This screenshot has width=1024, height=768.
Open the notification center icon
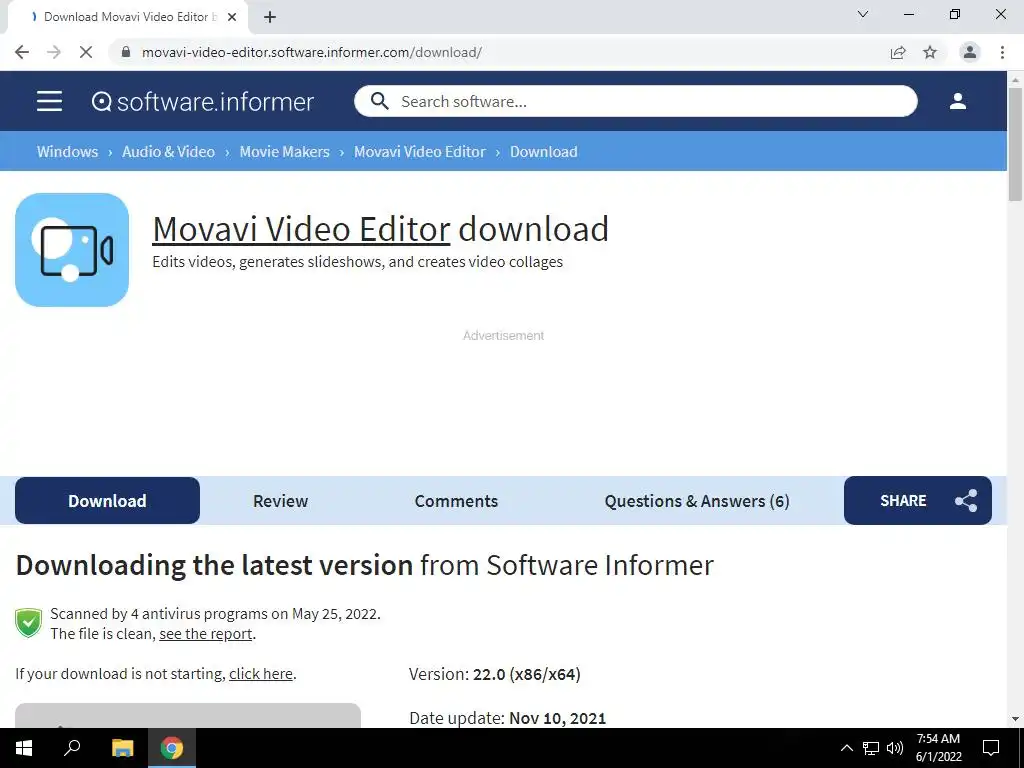click(991, 748)
